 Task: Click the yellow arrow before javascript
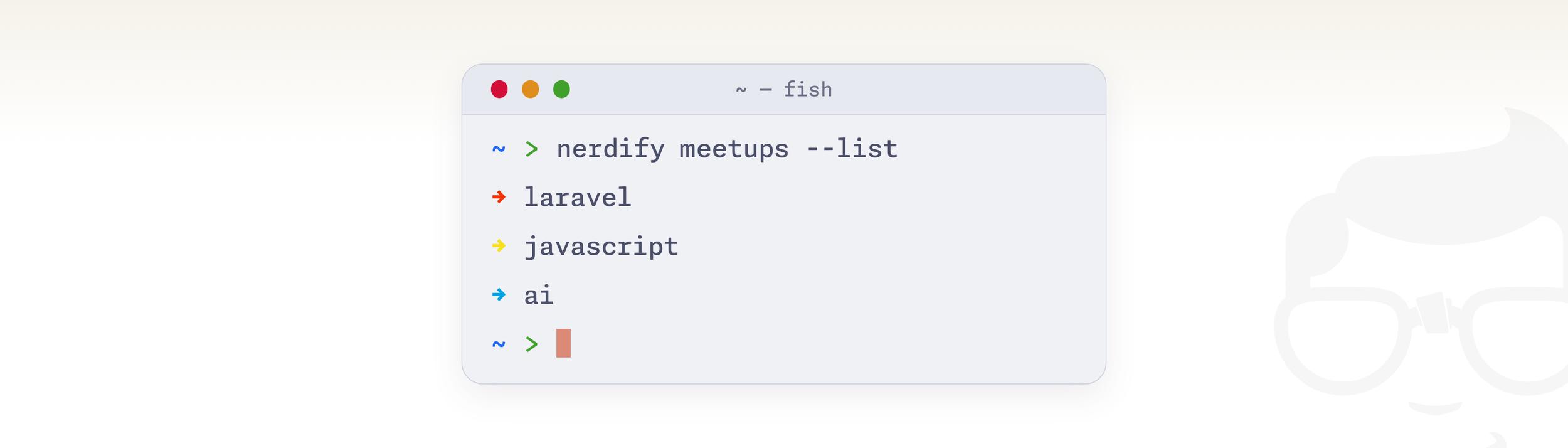(499, 245)
